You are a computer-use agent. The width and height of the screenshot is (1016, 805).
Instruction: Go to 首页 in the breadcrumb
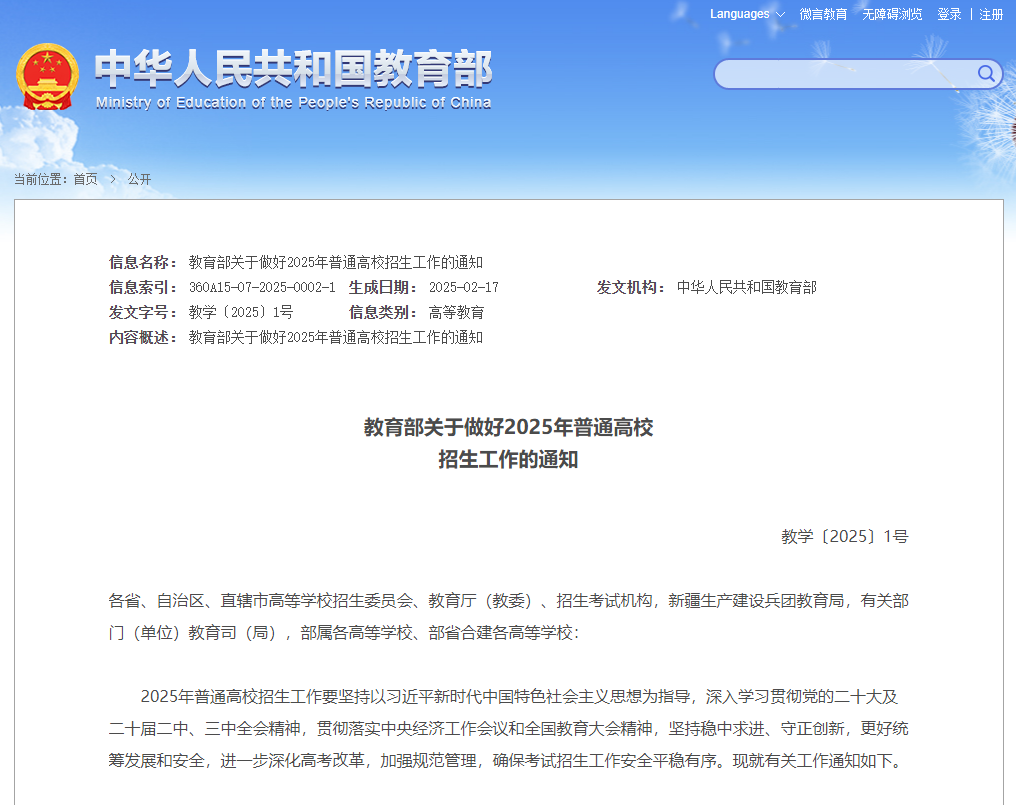pos(86,179)
